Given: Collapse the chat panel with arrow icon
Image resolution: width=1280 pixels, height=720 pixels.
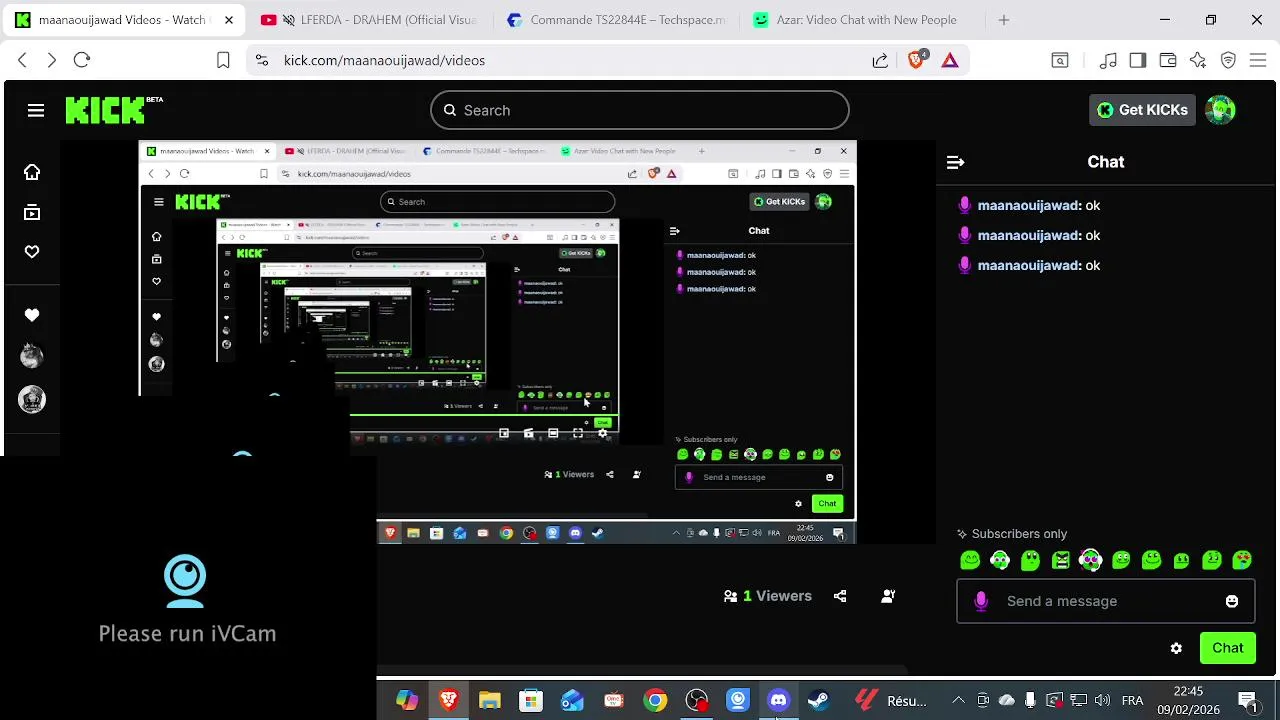Looking at the screenshot, I should pyautogui.click(x=955, y=162).
